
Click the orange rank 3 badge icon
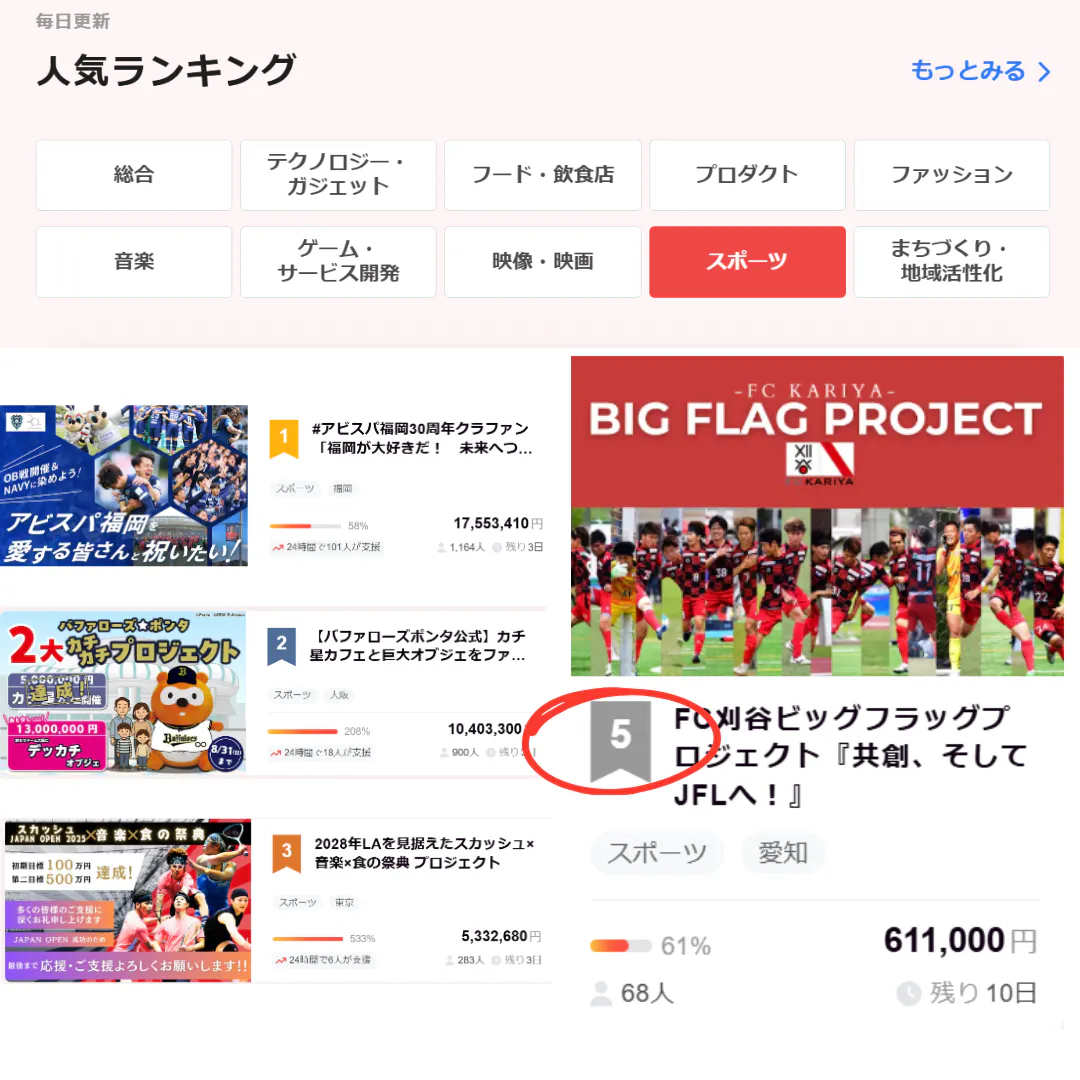pyautogui.click(x=287, y=853)
